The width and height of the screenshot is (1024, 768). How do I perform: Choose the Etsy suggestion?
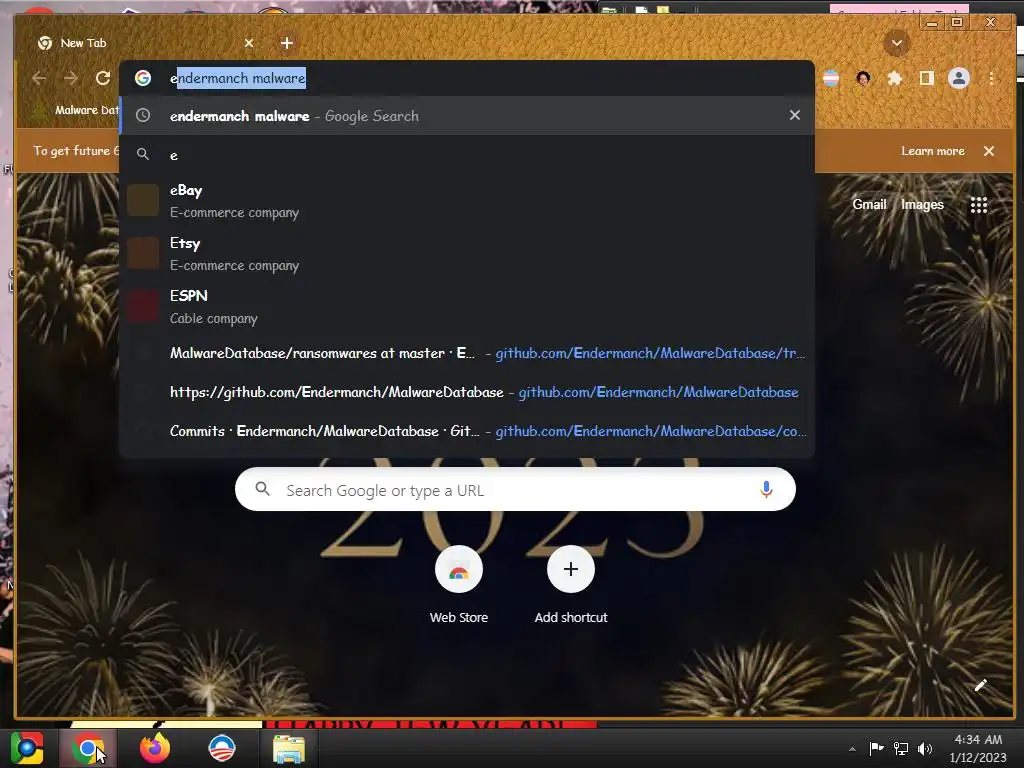467,253
